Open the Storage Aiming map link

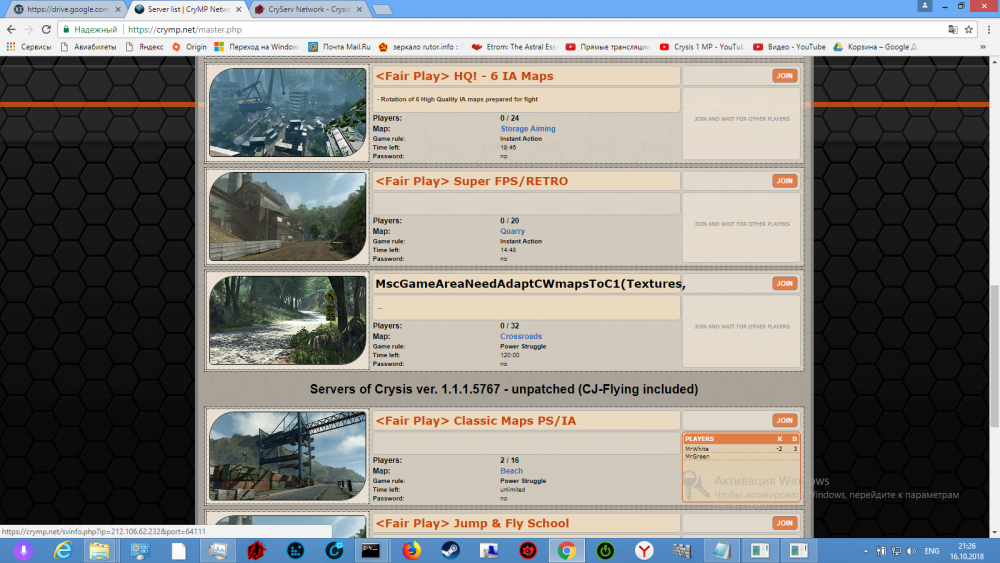point(527,129)
